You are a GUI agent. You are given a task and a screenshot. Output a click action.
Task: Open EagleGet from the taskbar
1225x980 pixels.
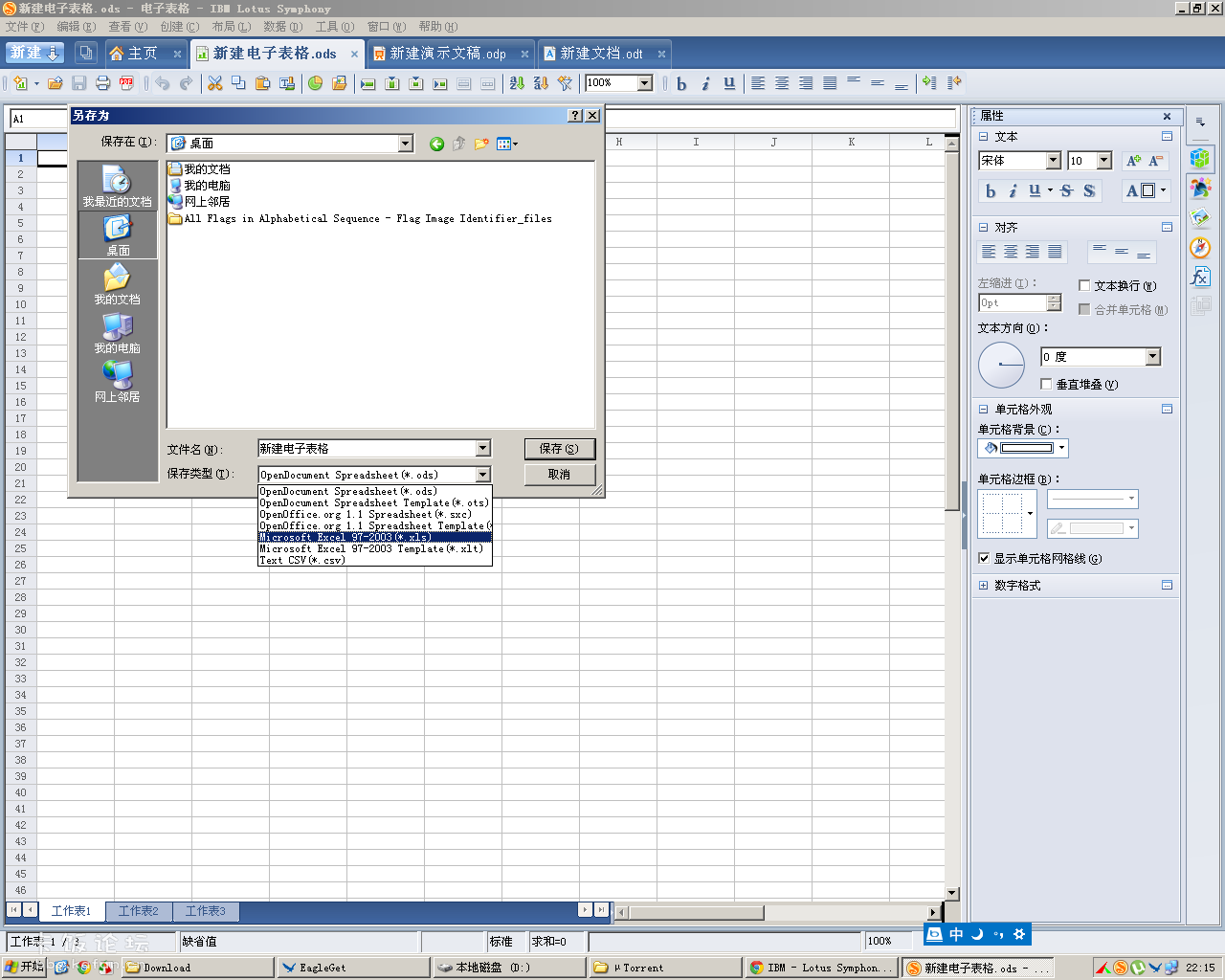point(353,968)
